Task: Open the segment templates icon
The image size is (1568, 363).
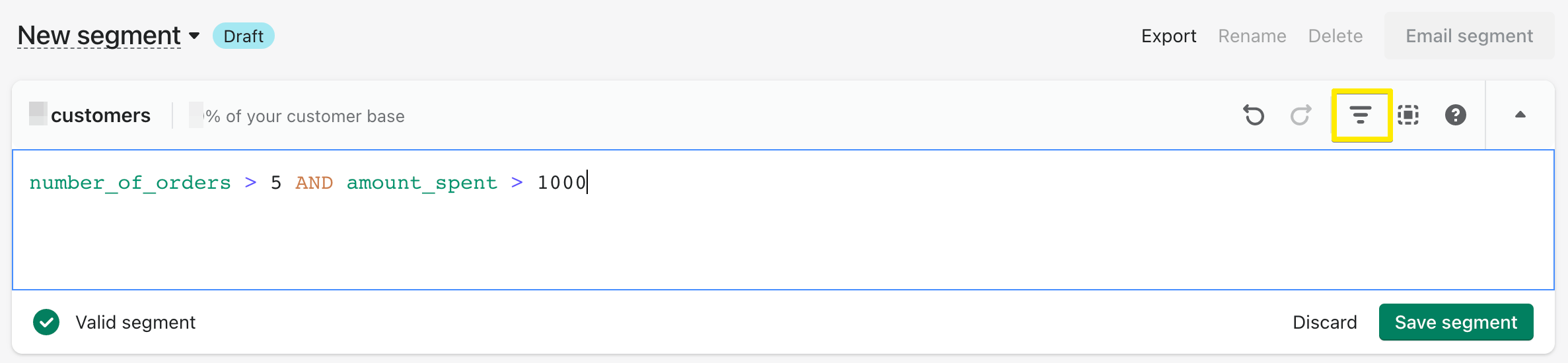Action: coord(1408,115)
